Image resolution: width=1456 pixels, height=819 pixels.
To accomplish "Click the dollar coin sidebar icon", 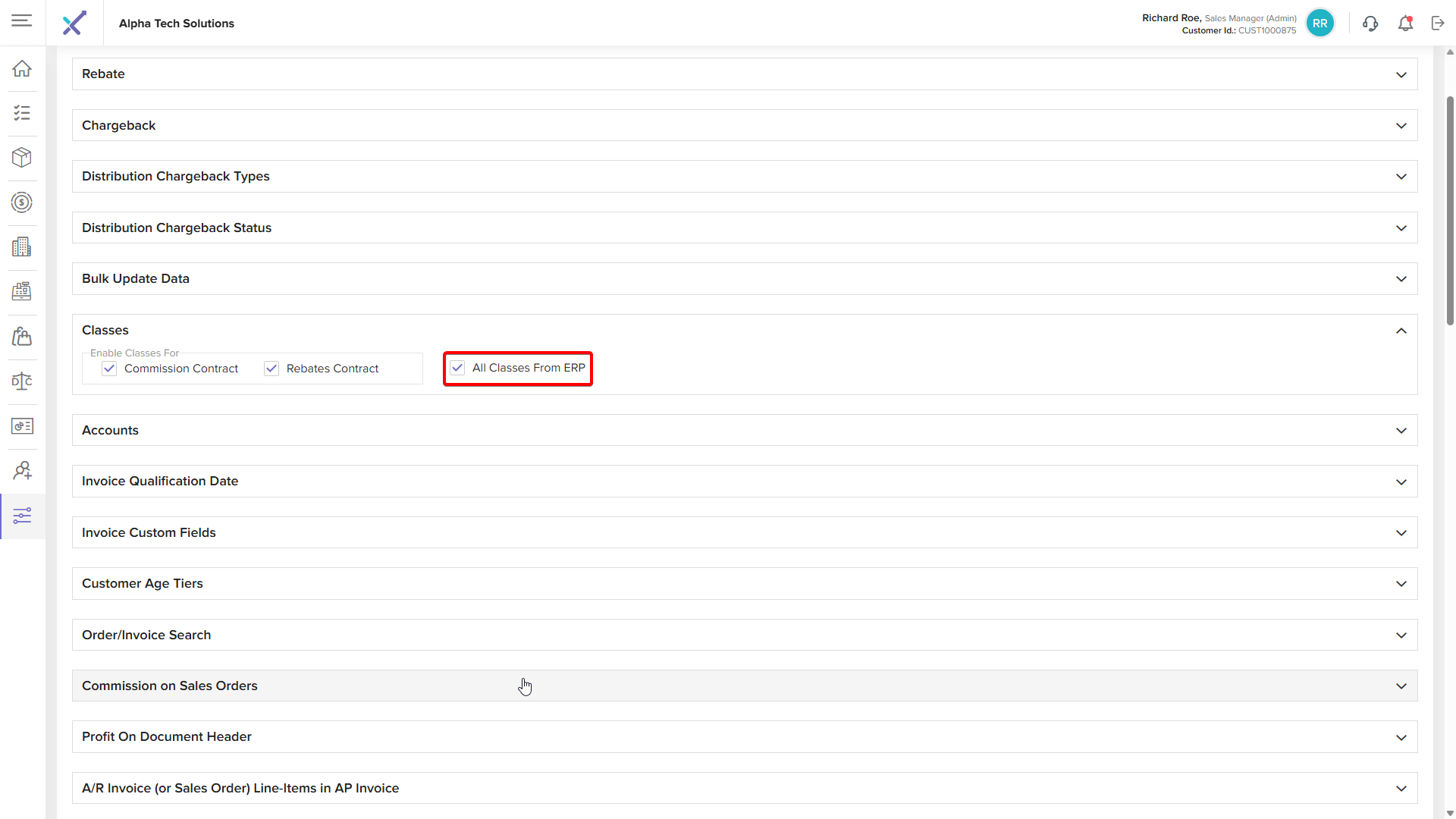I will [x=22, y=202].
